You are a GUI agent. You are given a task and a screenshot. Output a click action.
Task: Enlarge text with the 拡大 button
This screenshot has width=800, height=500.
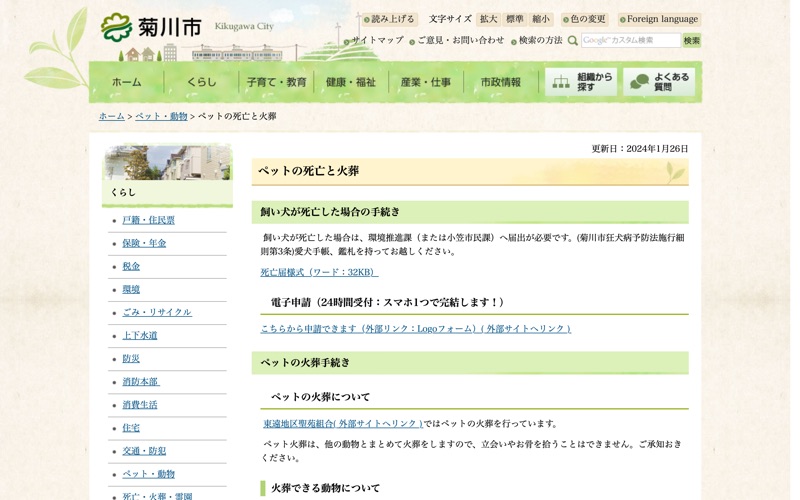(488, 19)
